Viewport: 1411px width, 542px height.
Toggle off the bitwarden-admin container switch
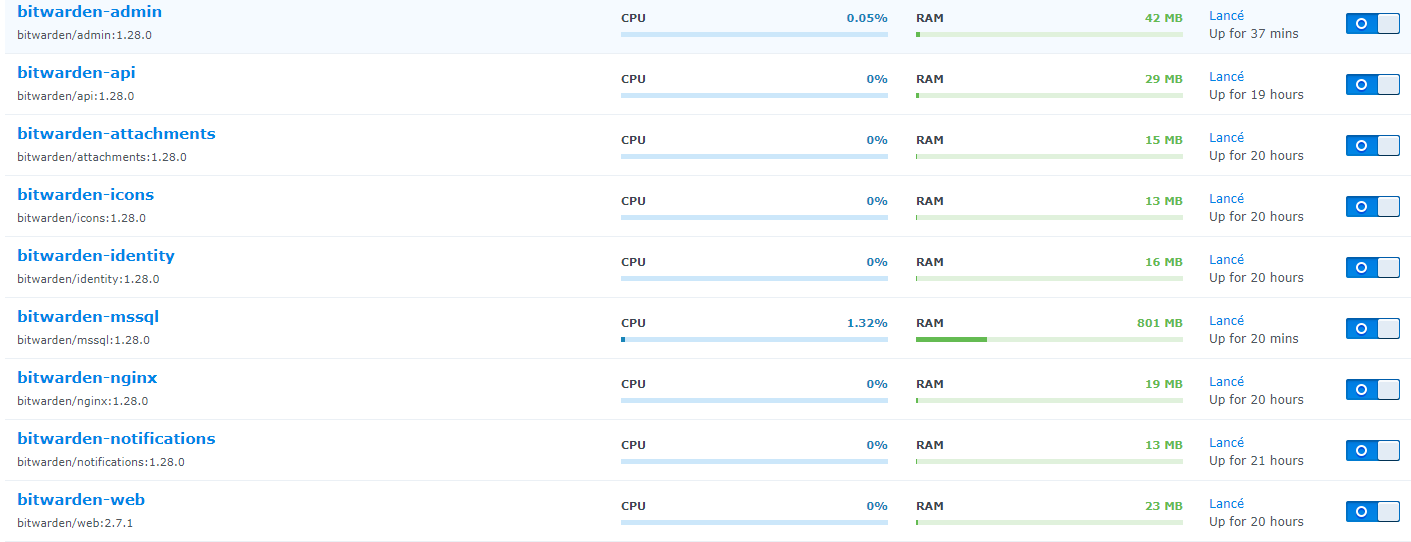[x=1372, y=24]
